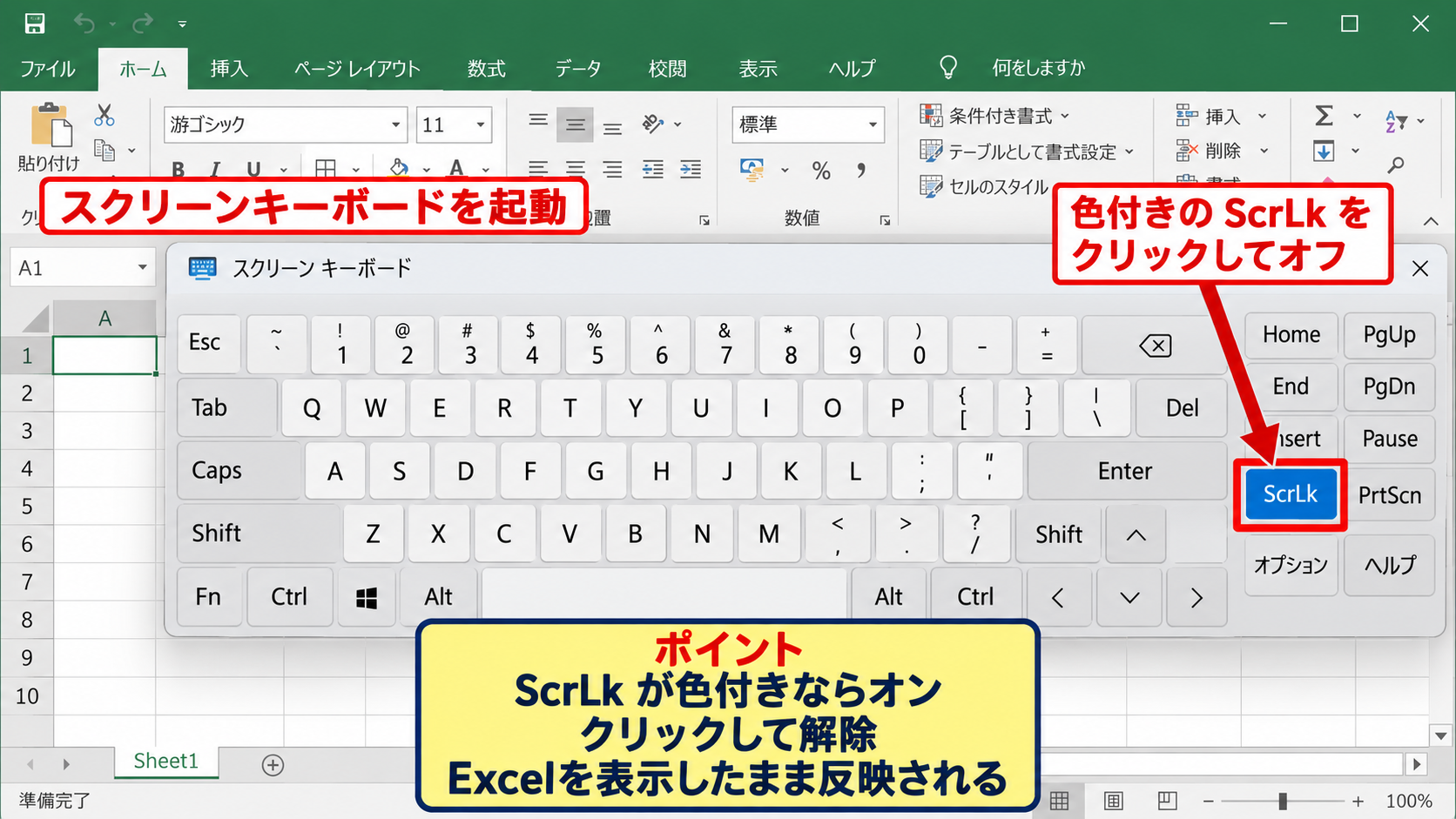Image resolution: width=1456 pixels, height=819 pixels.
Task: Open テーブルとして書式設定 dropdown
Action: click(x=1028, y=151)
